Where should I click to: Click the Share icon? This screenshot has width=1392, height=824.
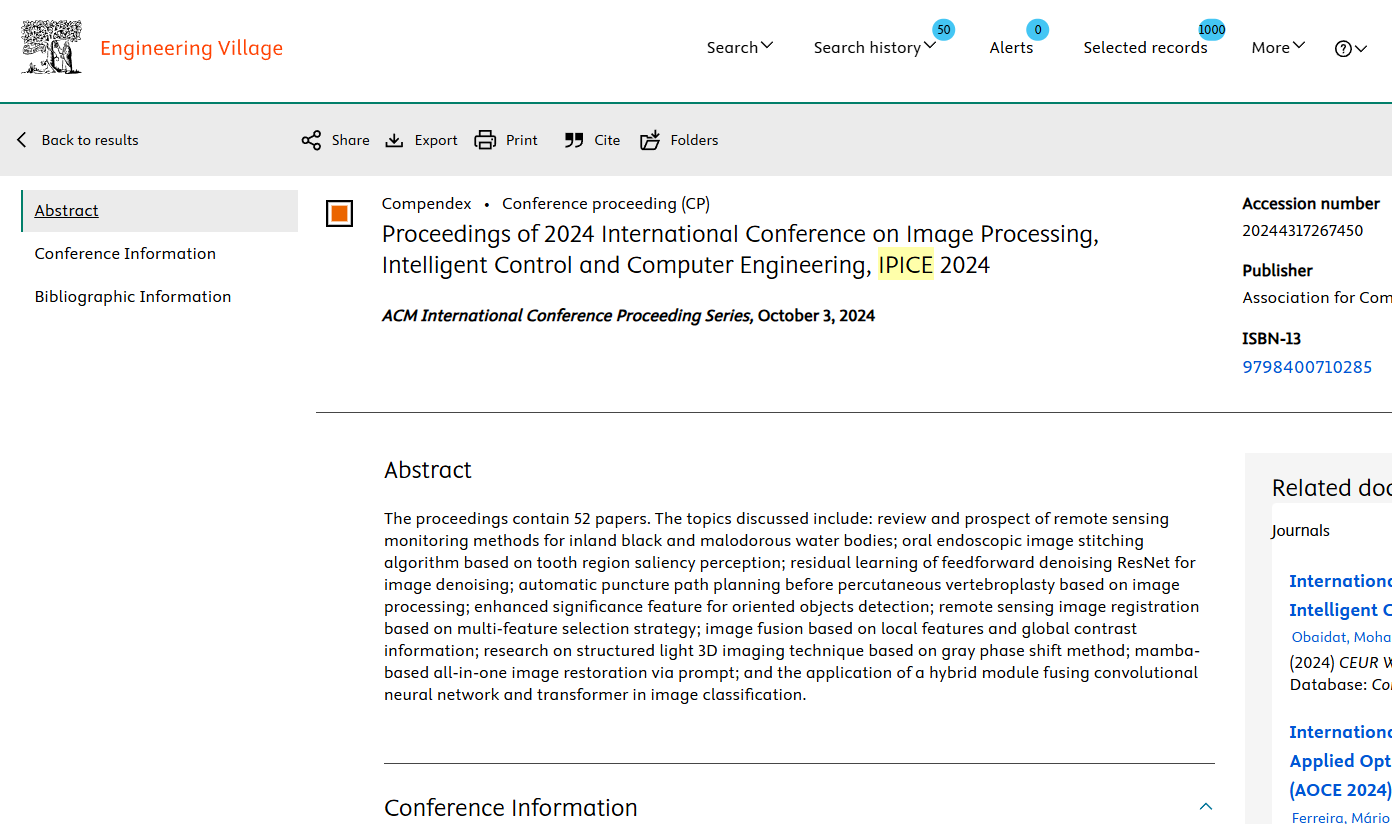[x=311, y=140]
